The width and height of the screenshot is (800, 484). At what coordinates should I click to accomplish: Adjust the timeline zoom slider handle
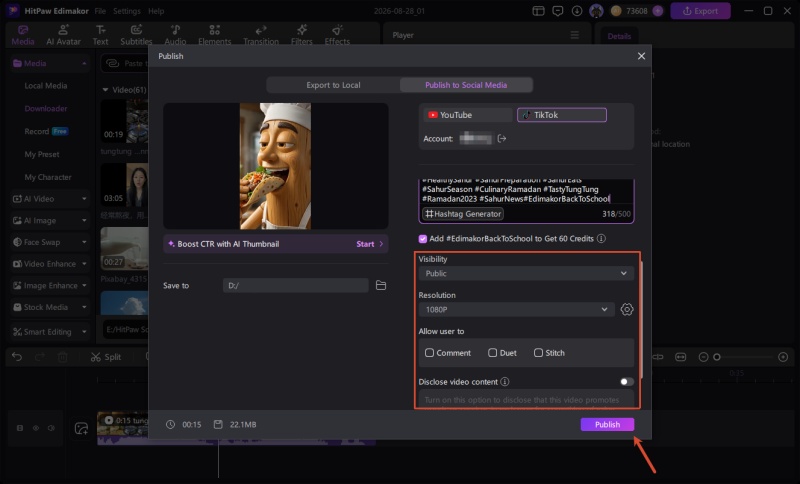pos(716,357)
